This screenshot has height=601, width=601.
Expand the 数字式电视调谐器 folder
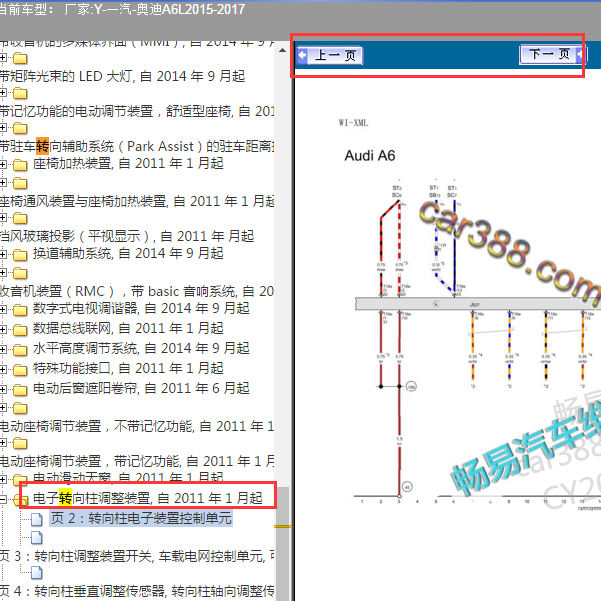[3, 309]
